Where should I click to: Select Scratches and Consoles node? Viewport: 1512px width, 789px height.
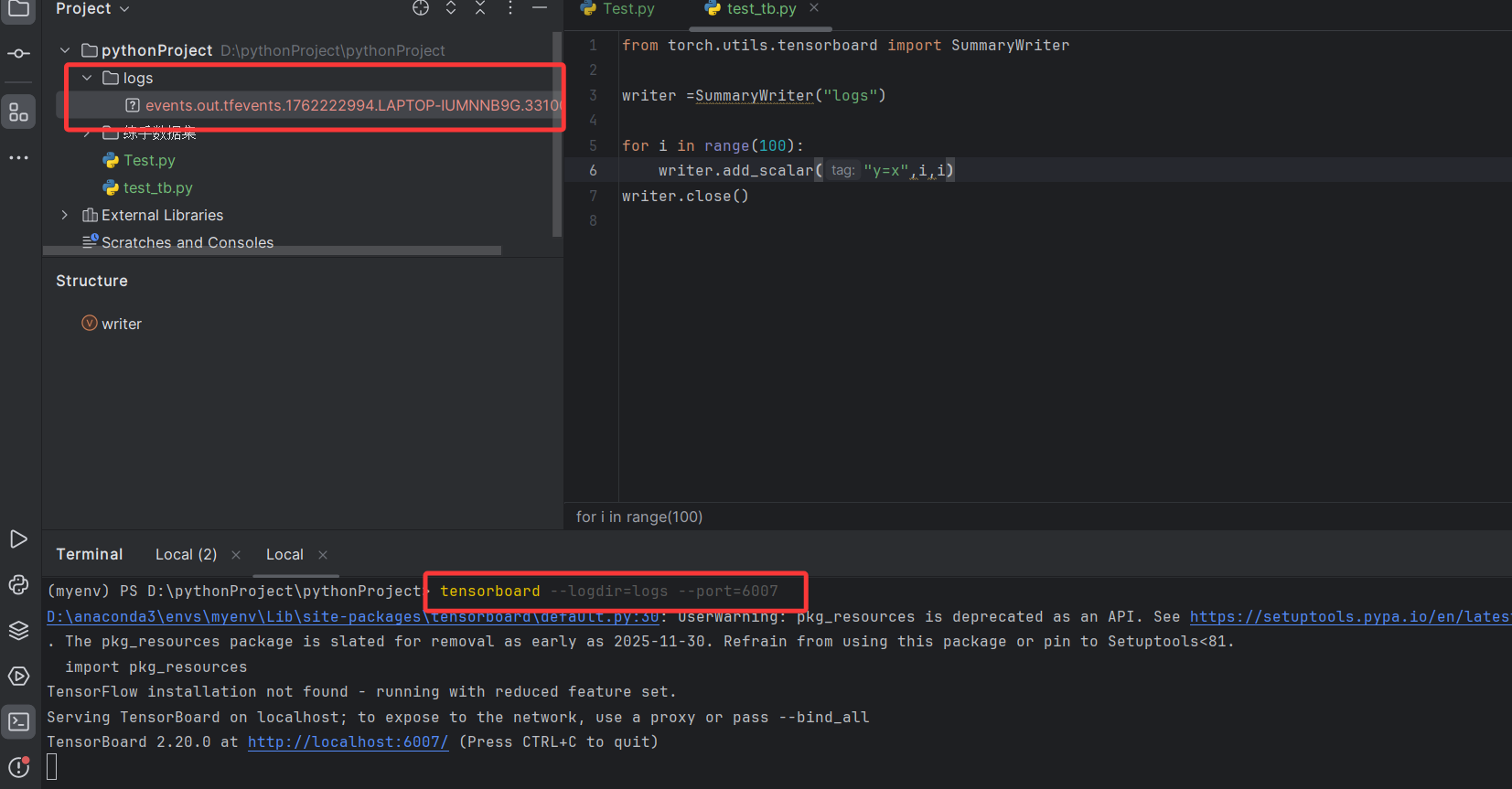[x=178, y=242]
